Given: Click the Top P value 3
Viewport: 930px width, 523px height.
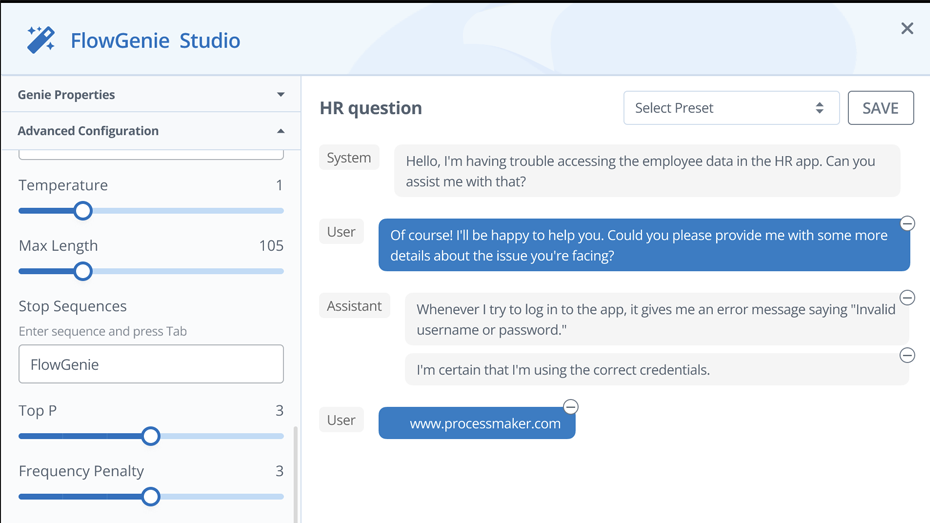Looking at the screenshot, I should click(x=279, y=410).
